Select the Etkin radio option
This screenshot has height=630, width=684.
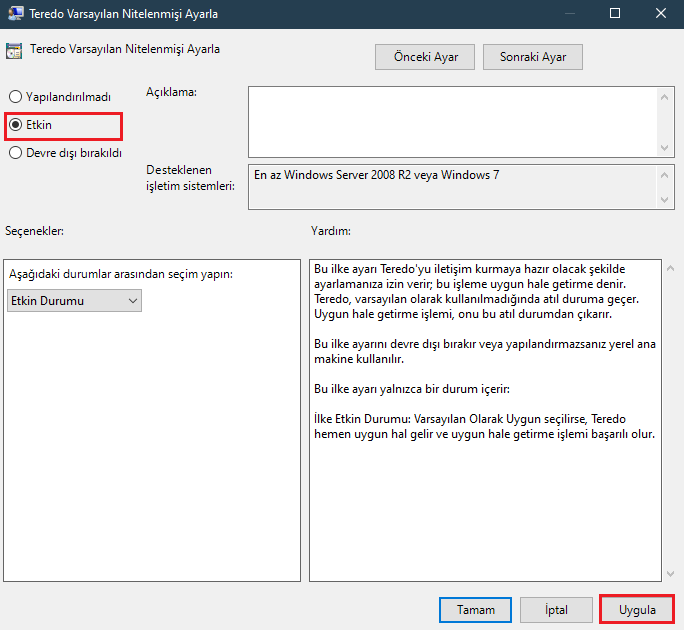[30, 125]
